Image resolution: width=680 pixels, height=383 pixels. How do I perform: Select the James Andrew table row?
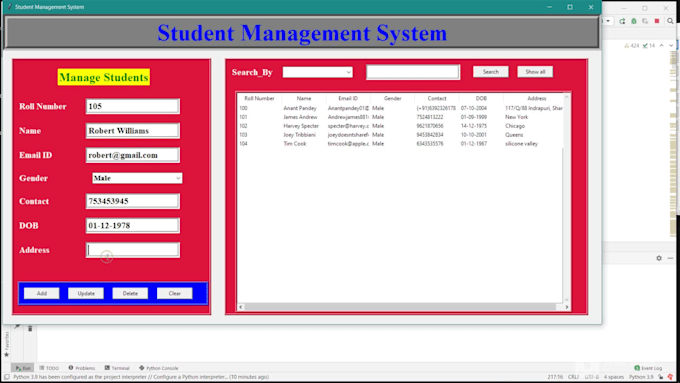click(400, 117)
